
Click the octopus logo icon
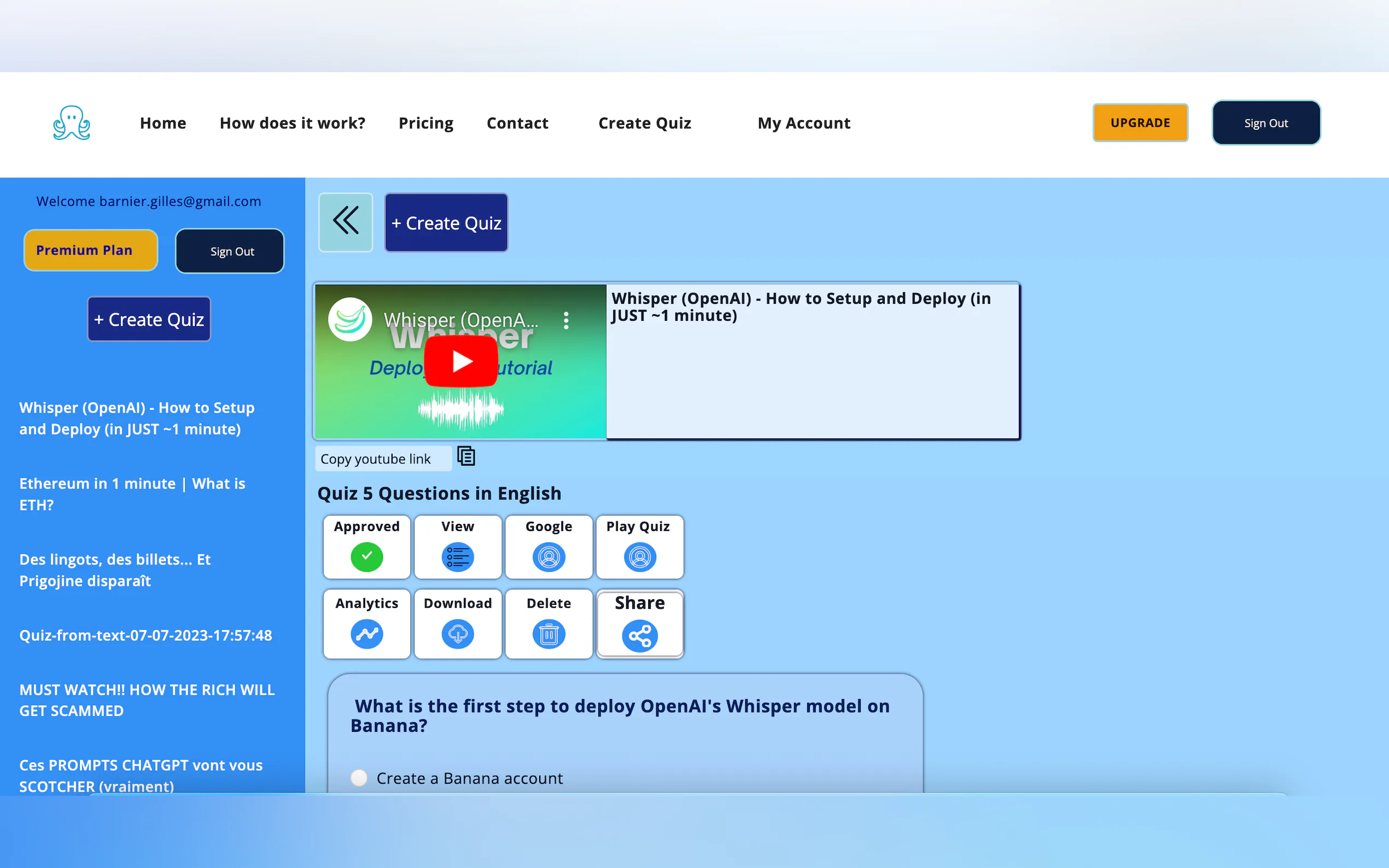71,122
